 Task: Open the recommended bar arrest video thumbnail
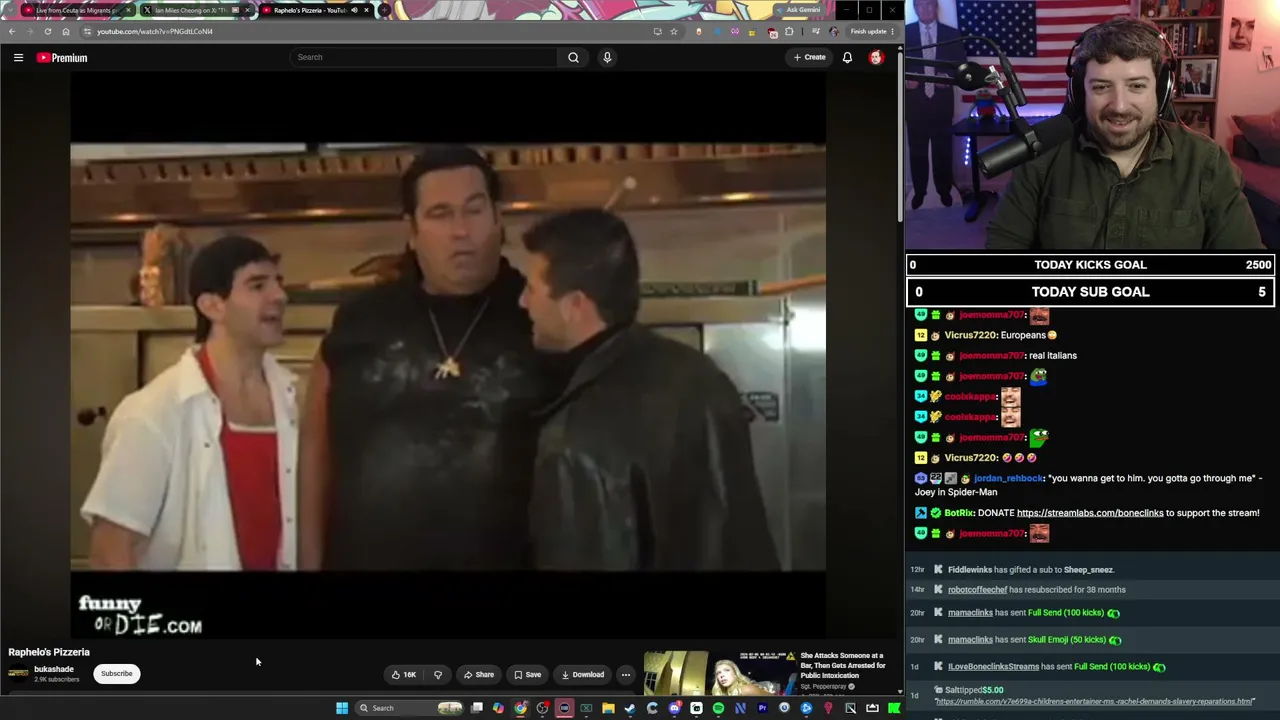tap(718, 672)
